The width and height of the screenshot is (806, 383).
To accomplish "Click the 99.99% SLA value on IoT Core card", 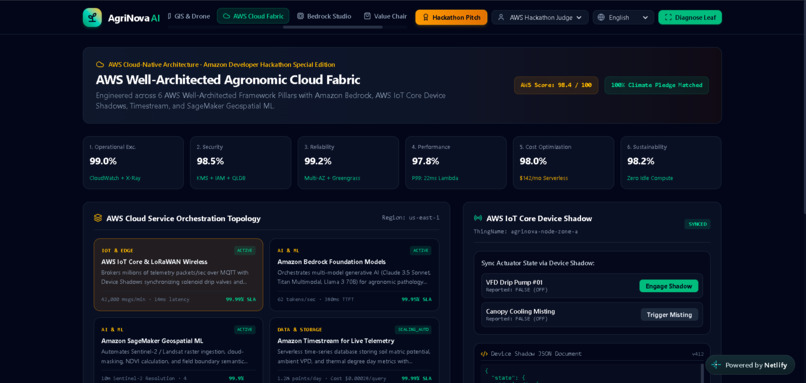I will coord(241,299).
